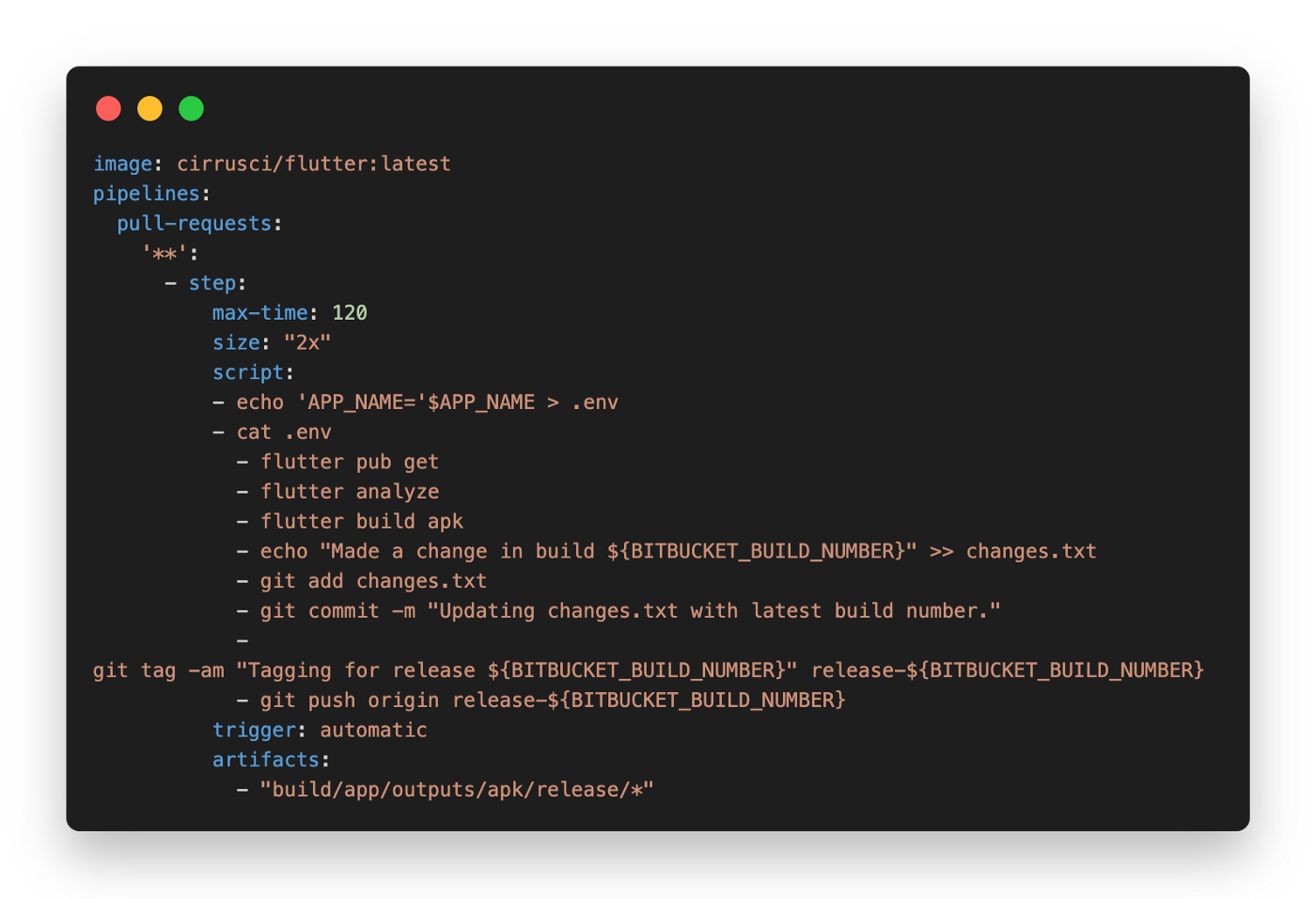Click the green maximize window button

192,109
